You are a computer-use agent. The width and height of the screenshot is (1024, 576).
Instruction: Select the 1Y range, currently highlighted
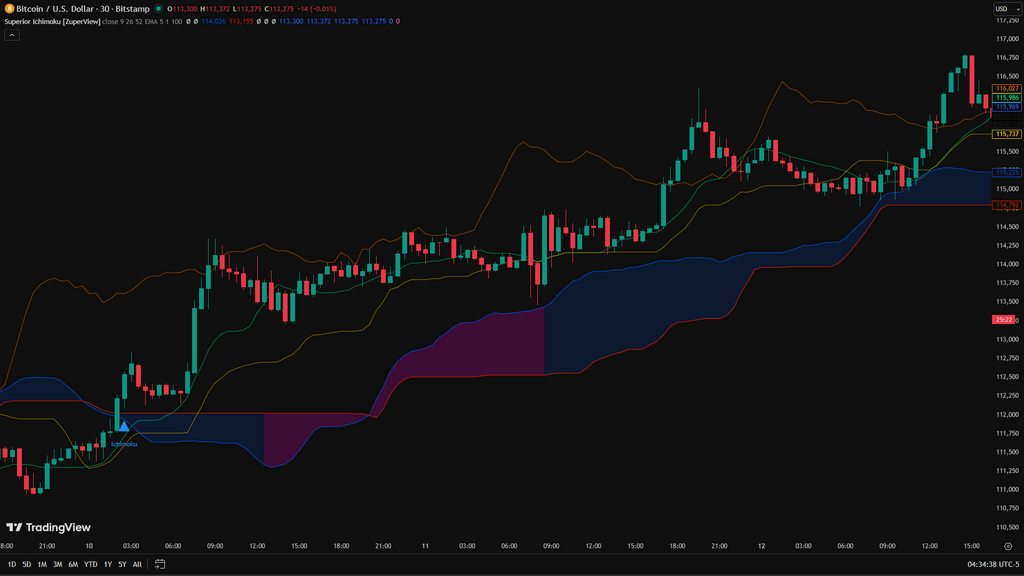click(108, 564)
